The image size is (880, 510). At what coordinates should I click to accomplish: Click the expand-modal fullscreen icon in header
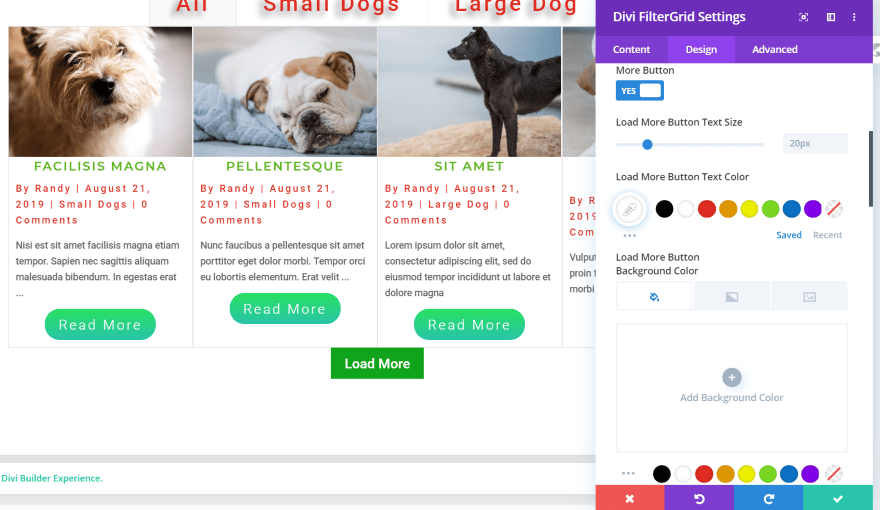click(x=804, y=17)
